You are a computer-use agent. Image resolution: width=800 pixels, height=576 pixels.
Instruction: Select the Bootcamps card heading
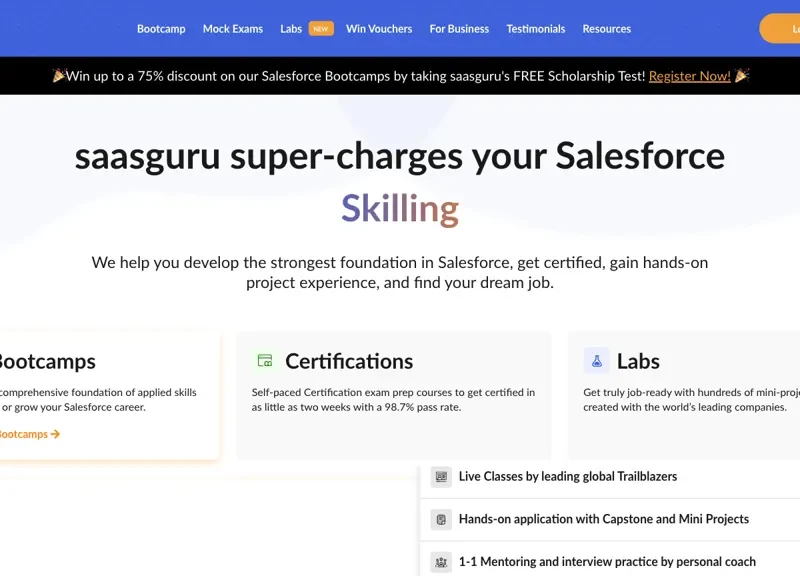coord(47,361)
